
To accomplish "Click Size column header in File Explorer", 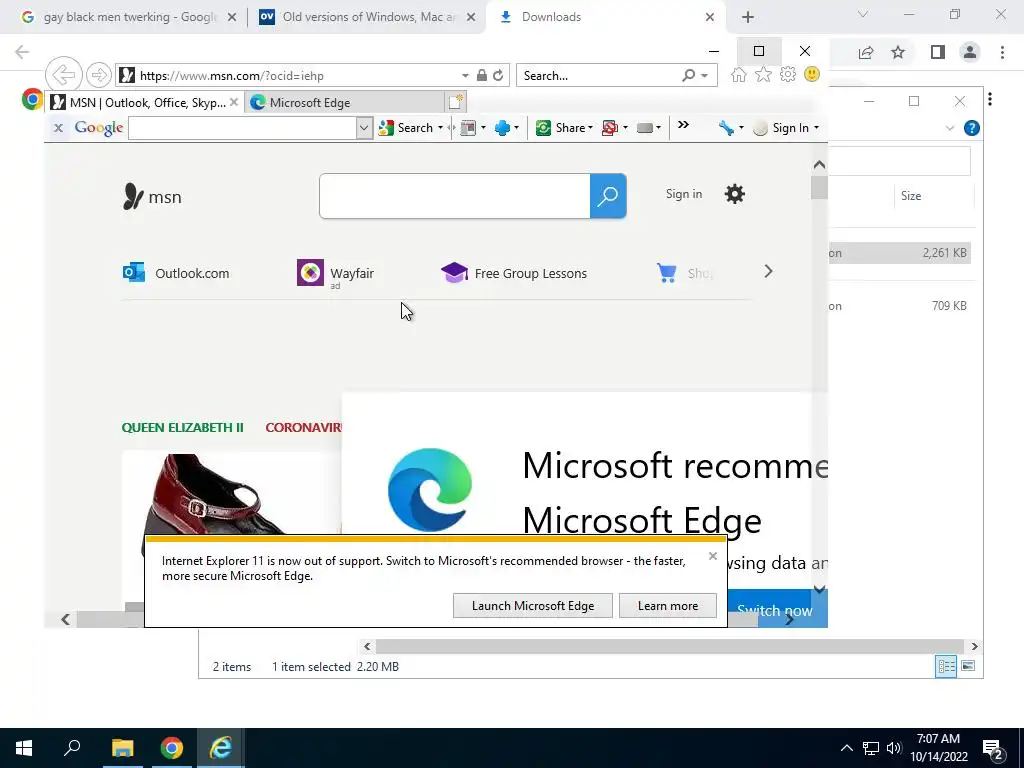I will (910, 196).
